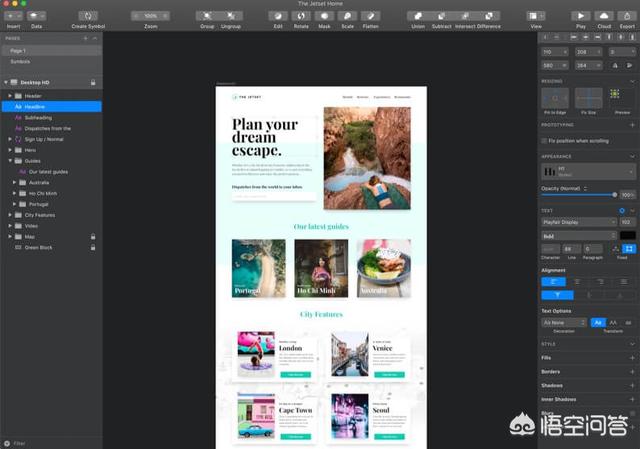Start the prototype with Play

[x=581, y=16]
